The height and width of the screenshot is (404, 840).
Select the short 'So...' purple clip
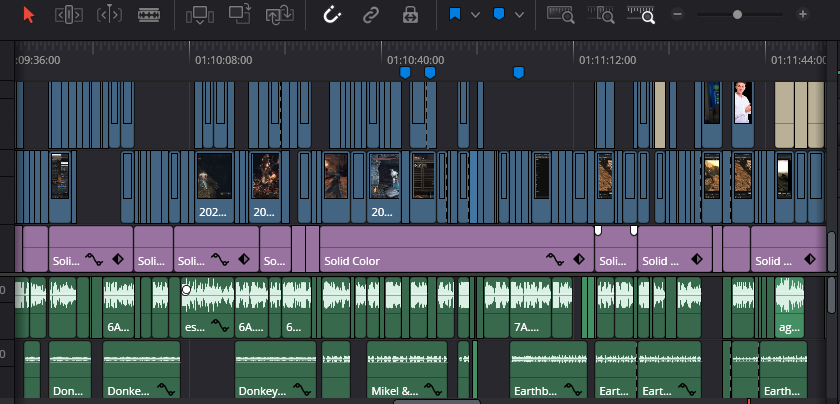click(275, 249)
